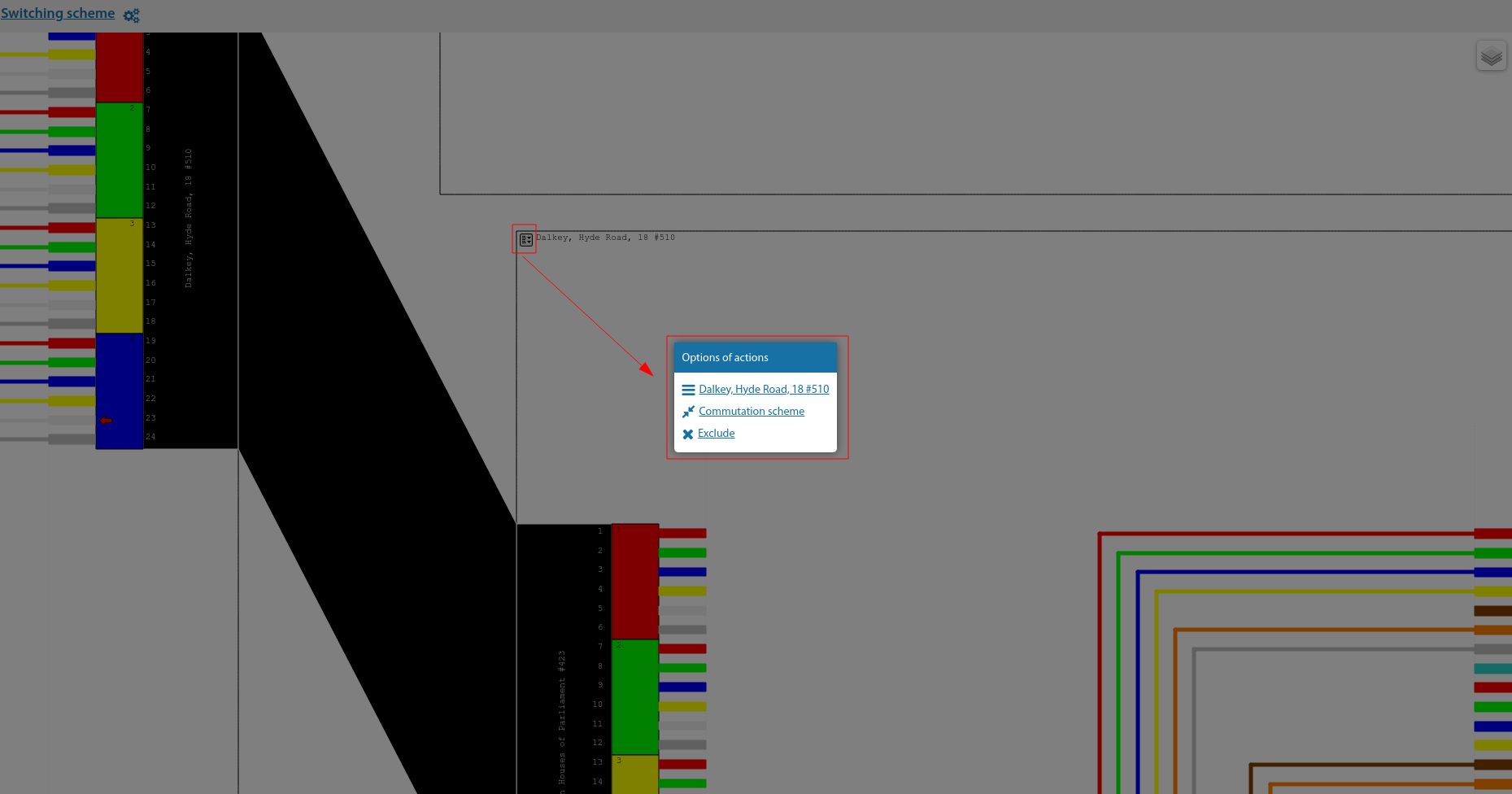Click the gears icon beside Switching scheme

coord(131,15)
